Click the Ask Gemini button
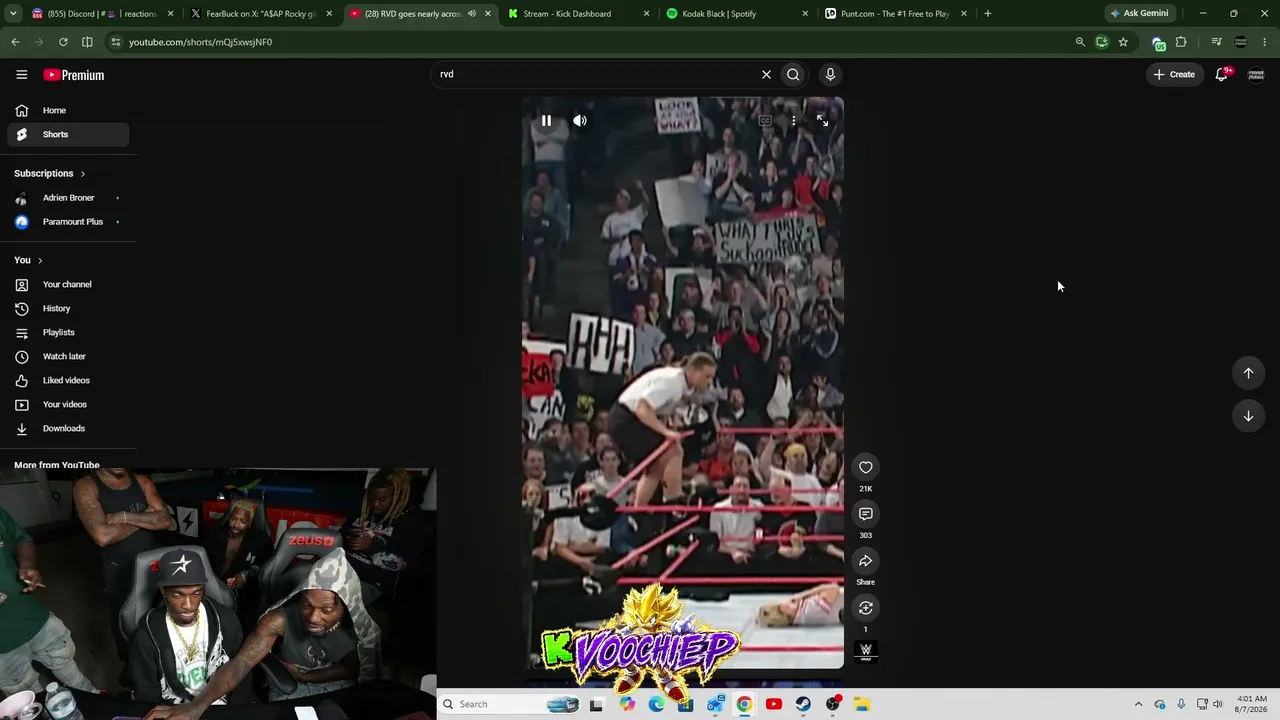 tap(1139, 14)
